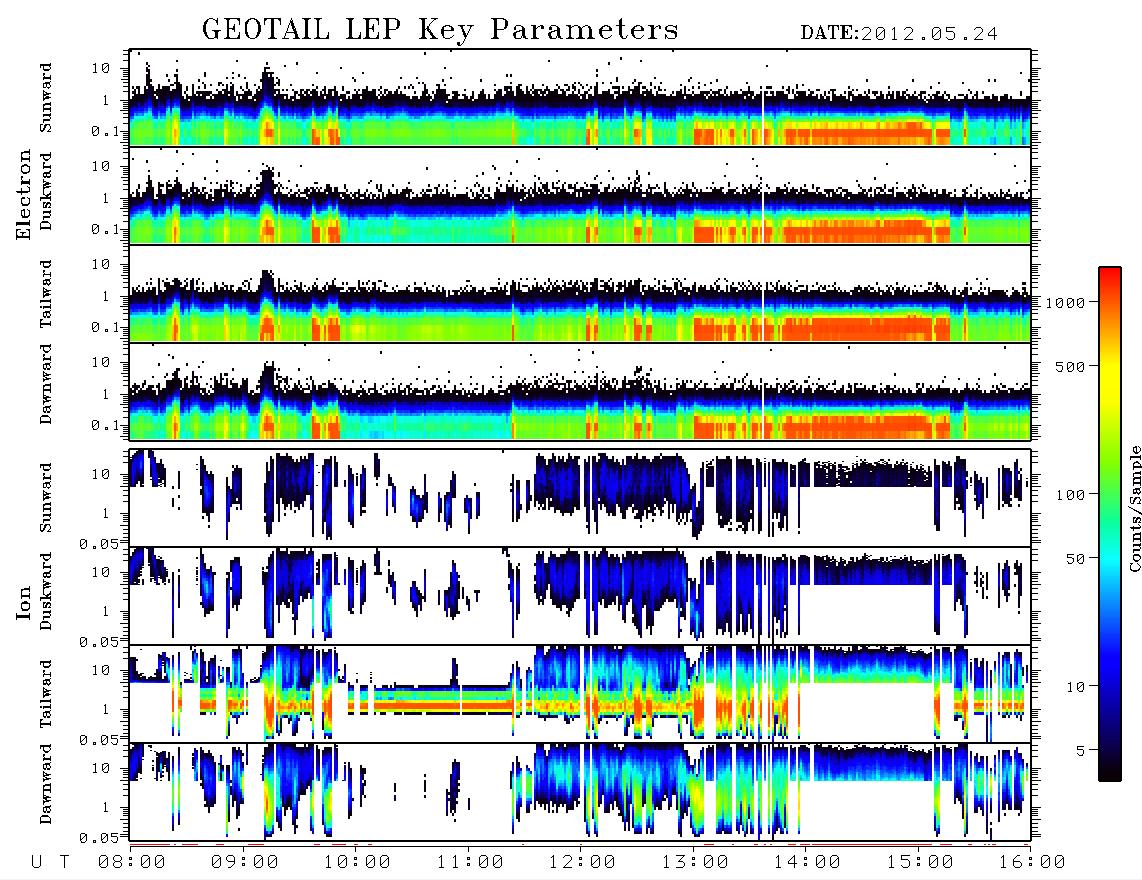Click the 14:00 time axis label
Viewport: 1142px width, 880px height.
[807, 863]
